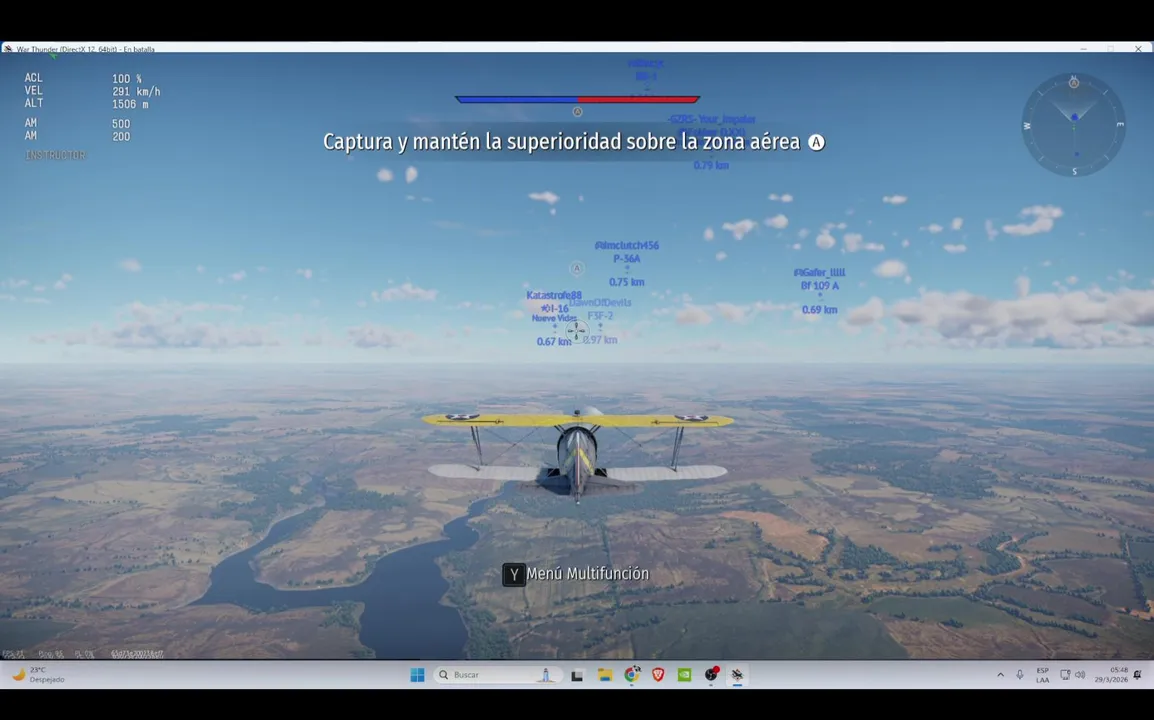The width and height of the screenshot is (1154, 720).
Task: Click the A marker atop the compass
Action: (1074, 82)
